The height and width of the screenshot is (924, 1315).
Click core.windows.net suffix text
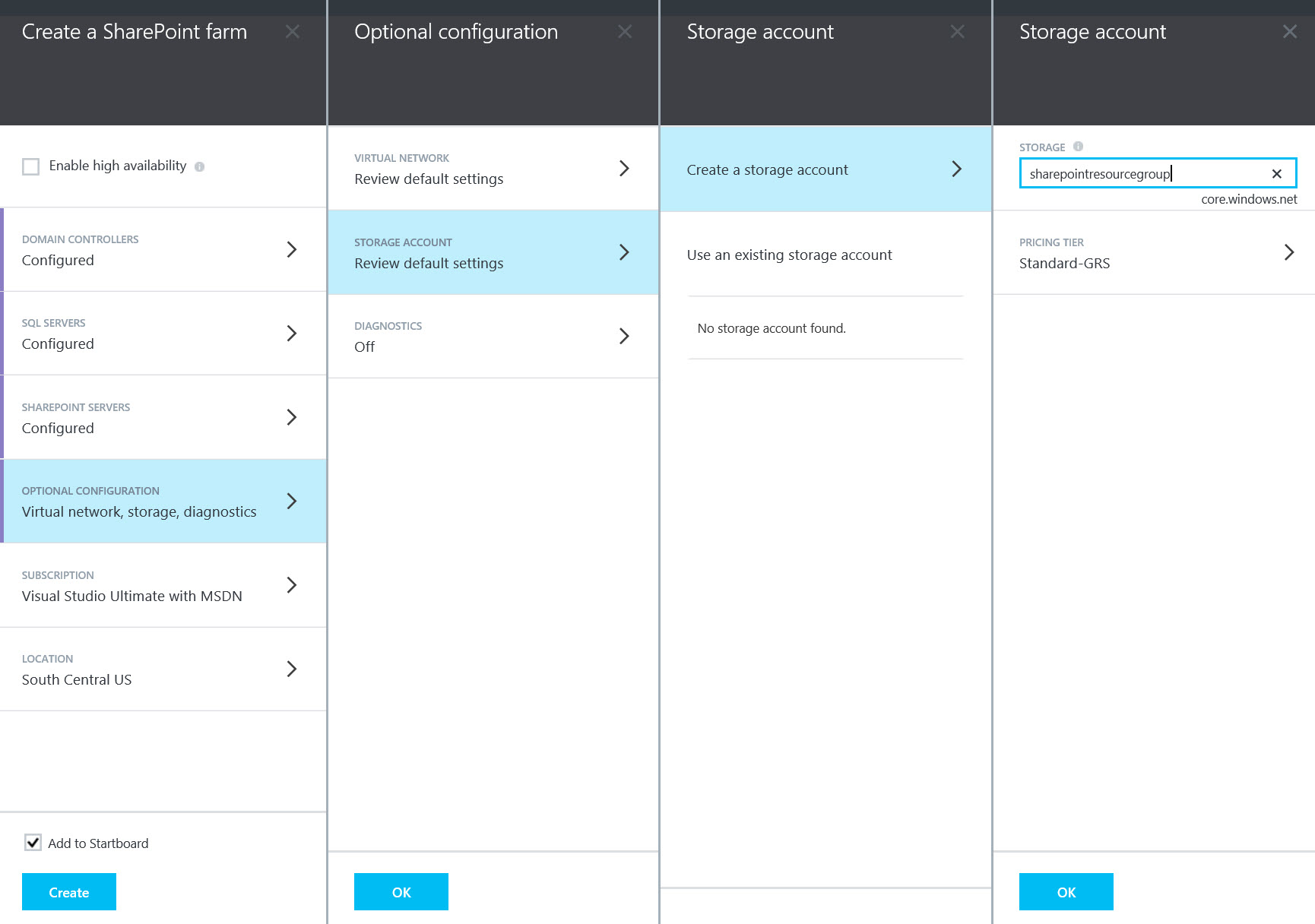[1249, 199]
